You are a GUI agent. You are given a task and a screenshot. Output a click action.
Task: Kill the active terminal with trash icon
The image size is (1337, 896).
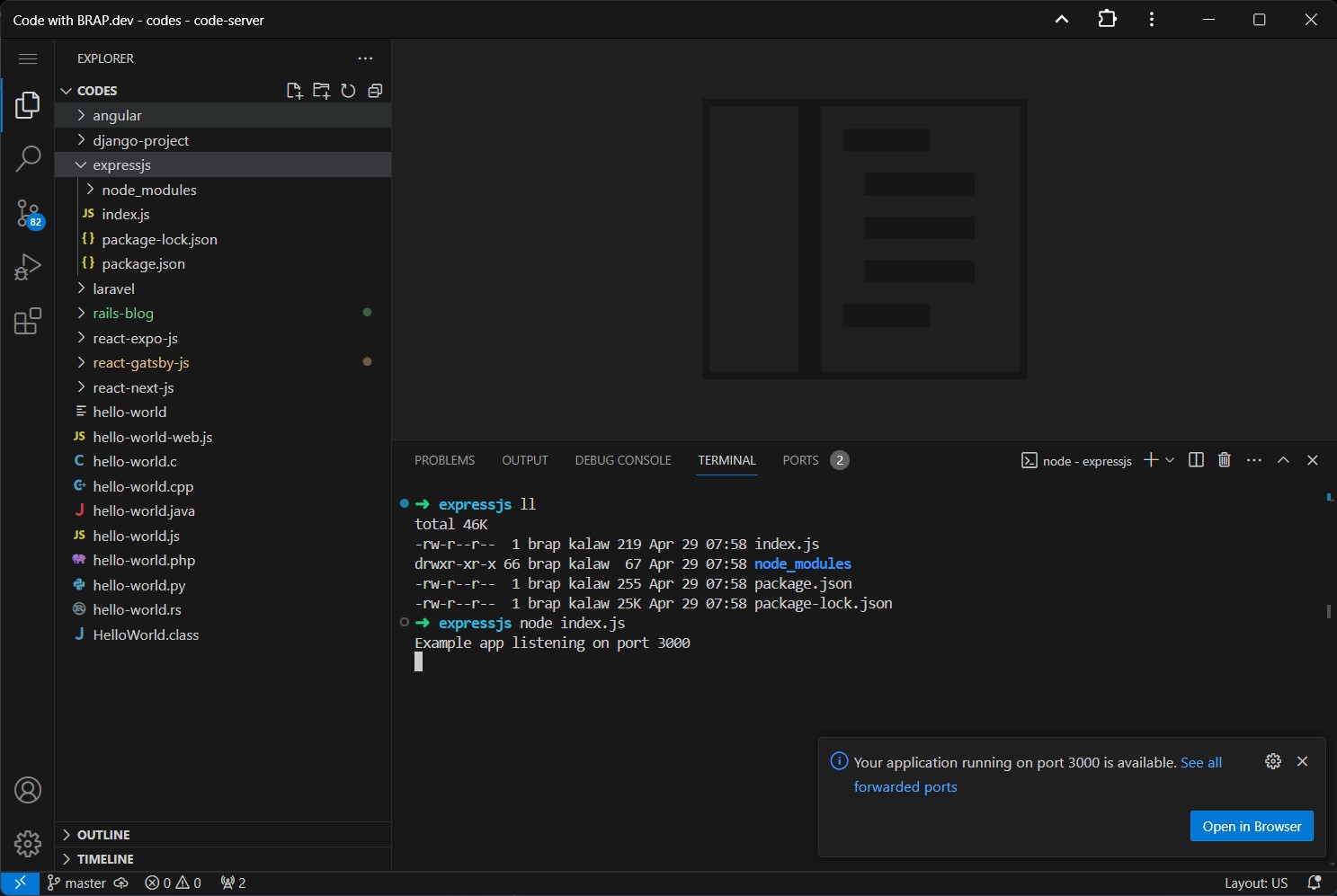1224,459
